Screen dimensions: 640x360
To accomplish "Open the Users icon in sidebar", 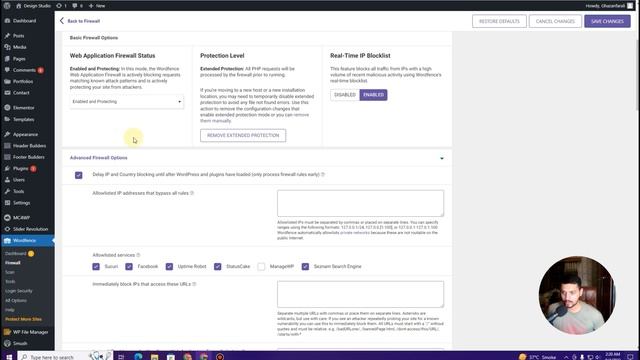I will (7, 180).
